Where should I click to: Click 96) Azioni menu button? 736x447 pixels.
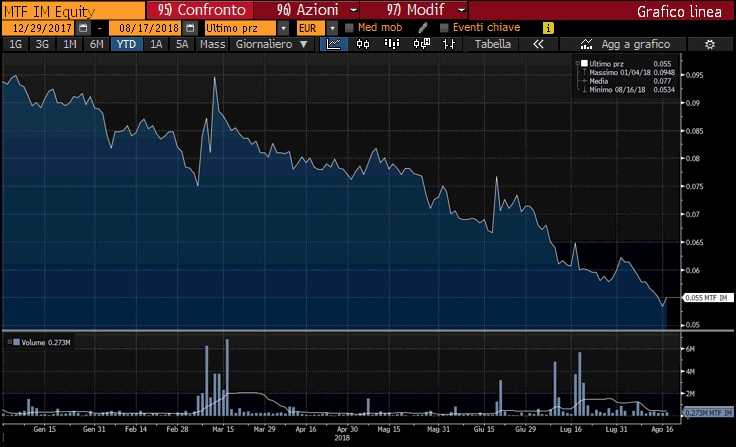tap(307, 10)
